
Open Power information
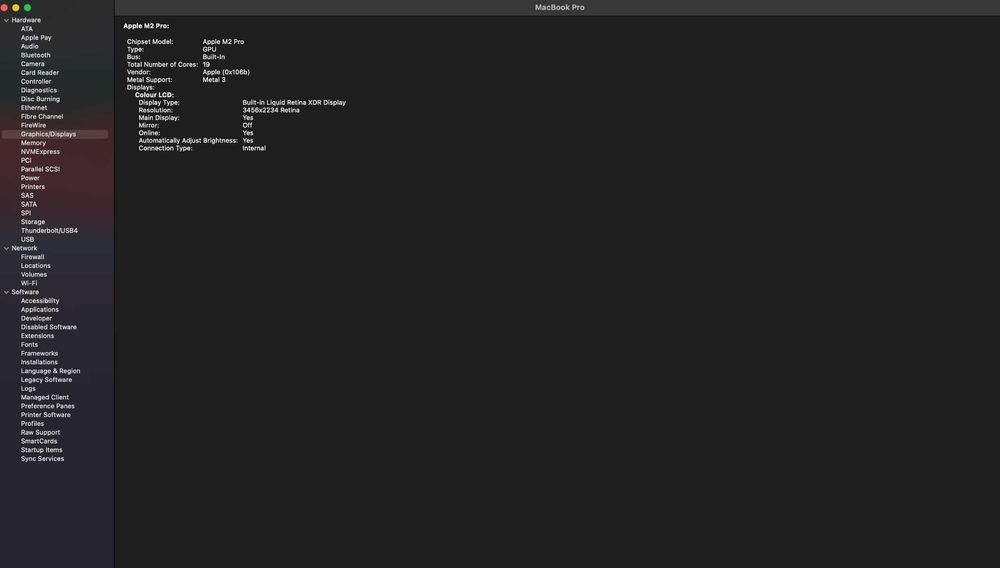(30, 178)
